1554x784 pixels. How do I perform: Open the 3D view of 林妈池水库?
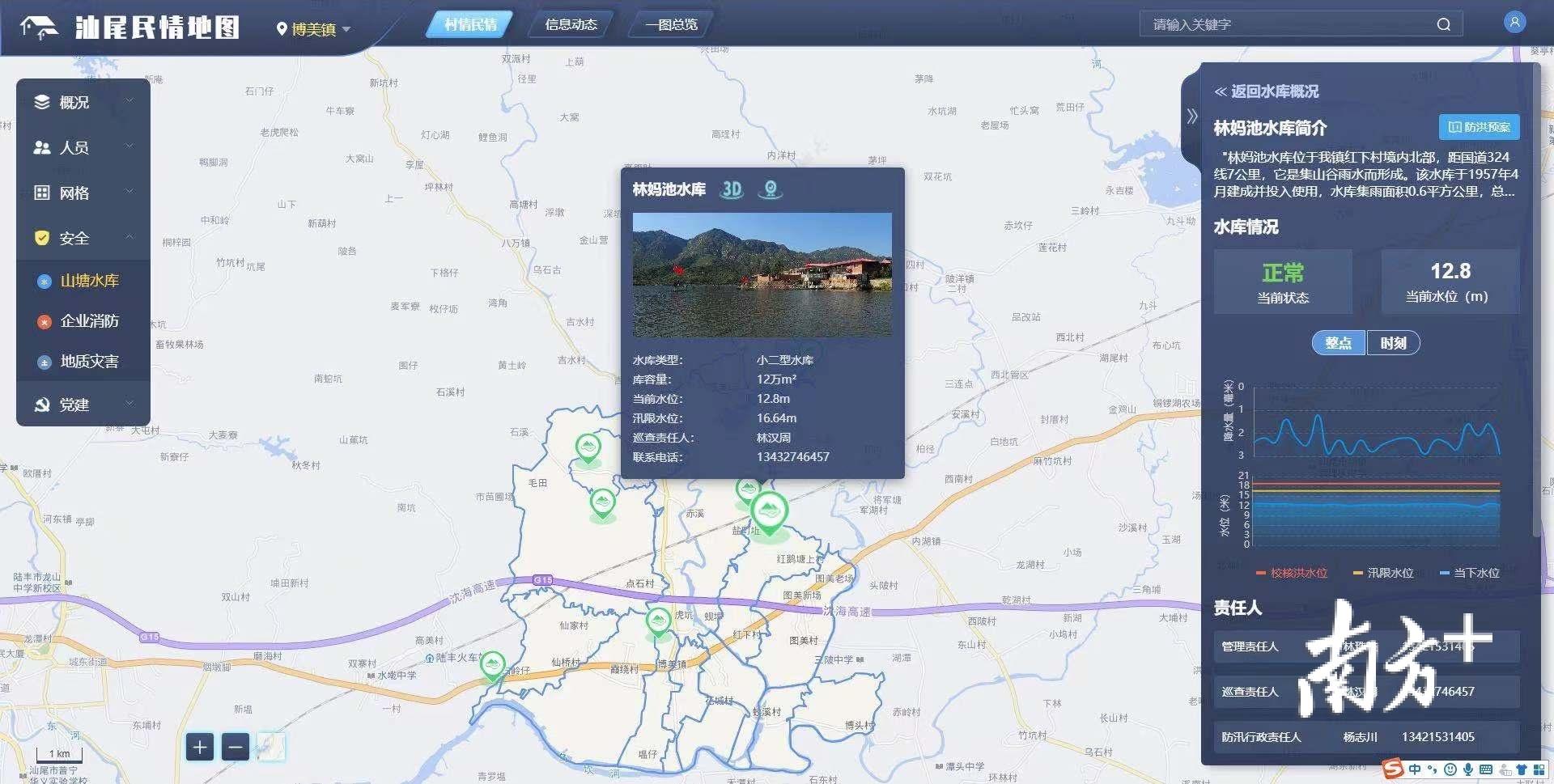coord(732,189)
